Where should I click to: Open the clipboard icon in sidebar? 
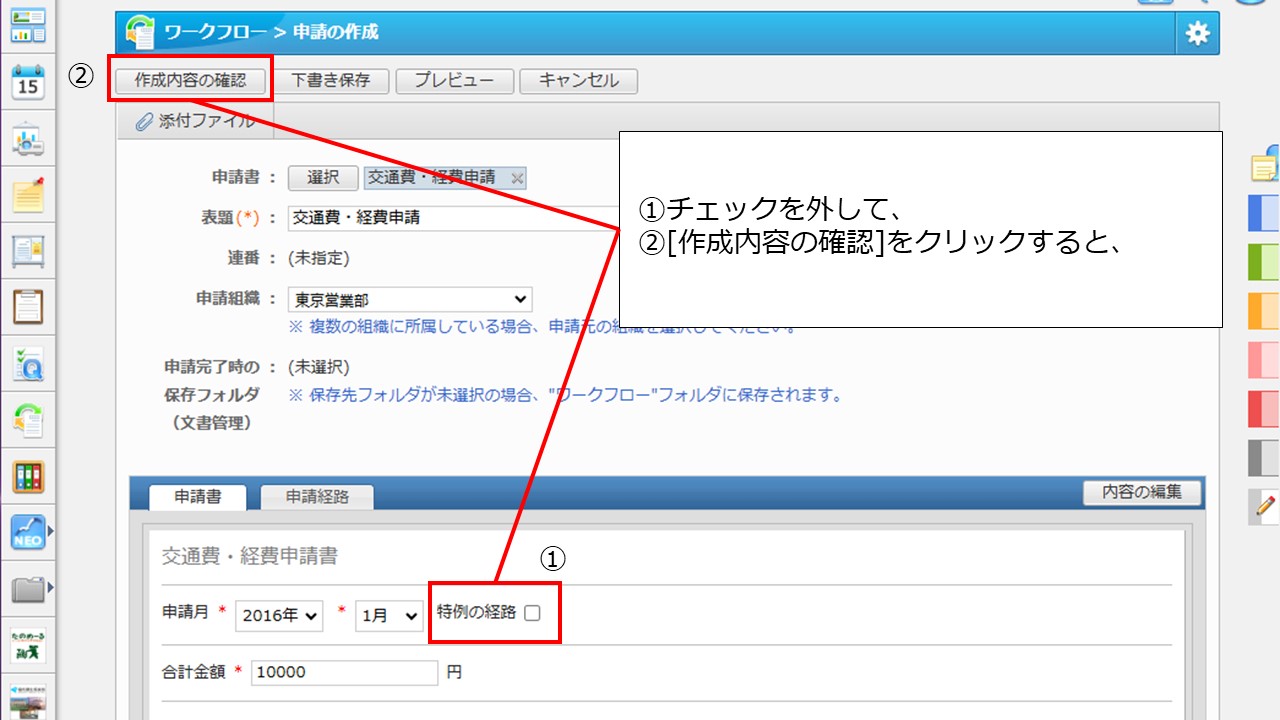pyautogui.click(x=28, y=305)
